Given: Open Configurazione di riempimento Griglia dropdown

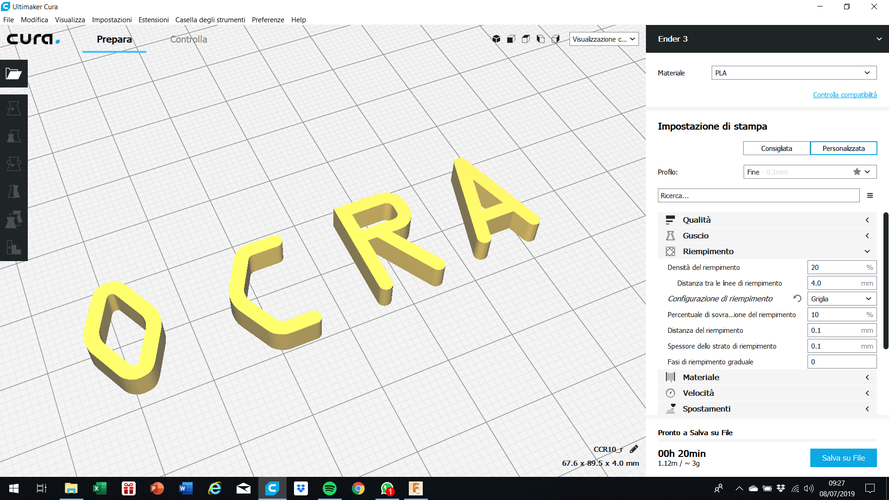Looking at the screenshot, I should (x=841, y=299).
